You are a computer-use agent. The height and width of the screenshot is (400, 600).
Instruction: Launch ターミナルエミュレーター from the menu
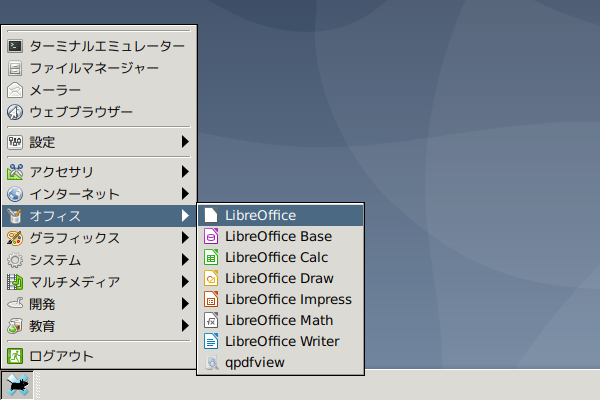99,46
